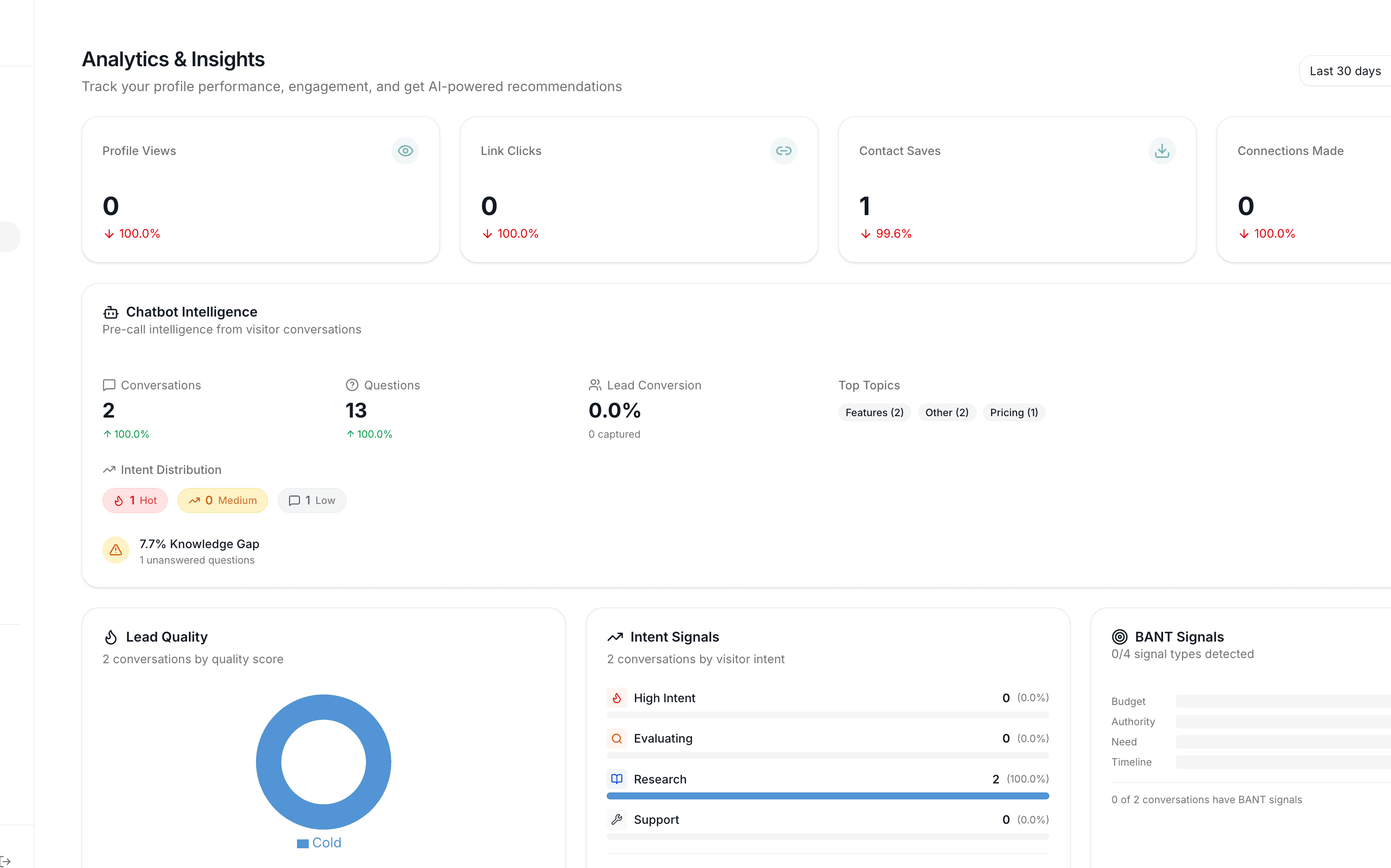Click the Pricing (1) topic tag
The image size is (1391, 868).
click(1014, 413)
